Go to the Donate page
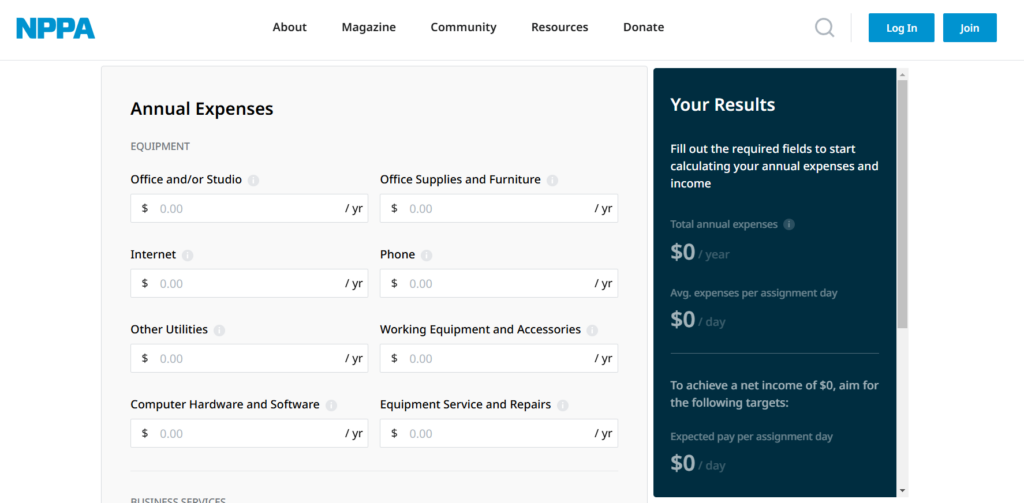 643,28
